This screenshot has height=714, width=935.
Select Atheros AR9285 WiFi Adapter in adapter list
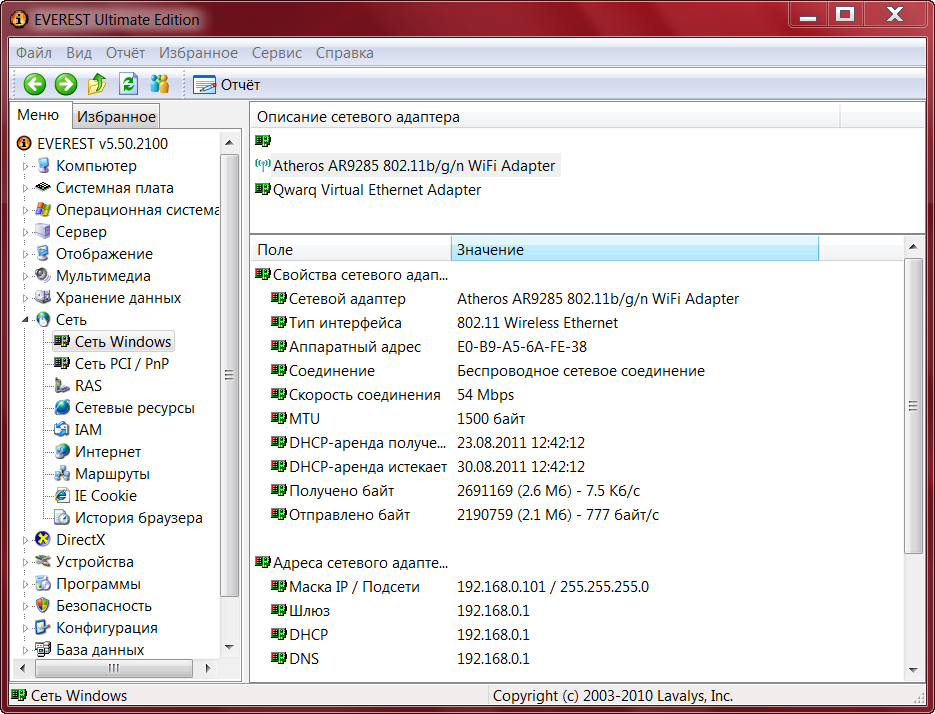tap(414, 166)
